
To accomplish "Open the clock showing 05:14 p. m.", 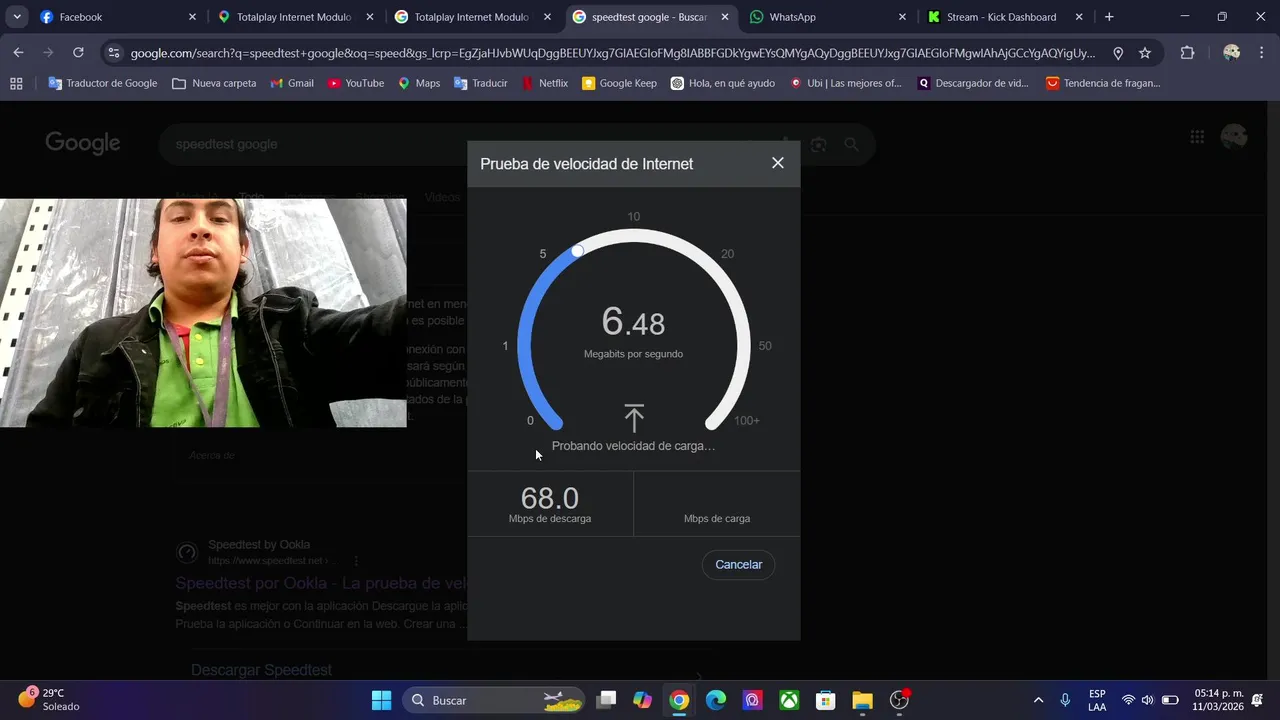I will [x=1218, y=700].
